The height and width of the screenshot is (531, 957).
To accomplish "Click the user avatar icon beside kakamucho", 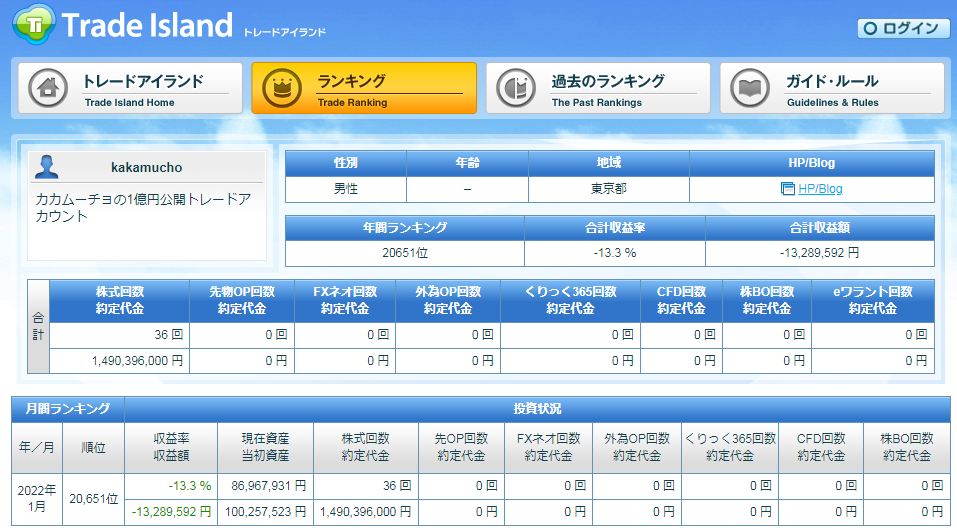I will [46, 167].
